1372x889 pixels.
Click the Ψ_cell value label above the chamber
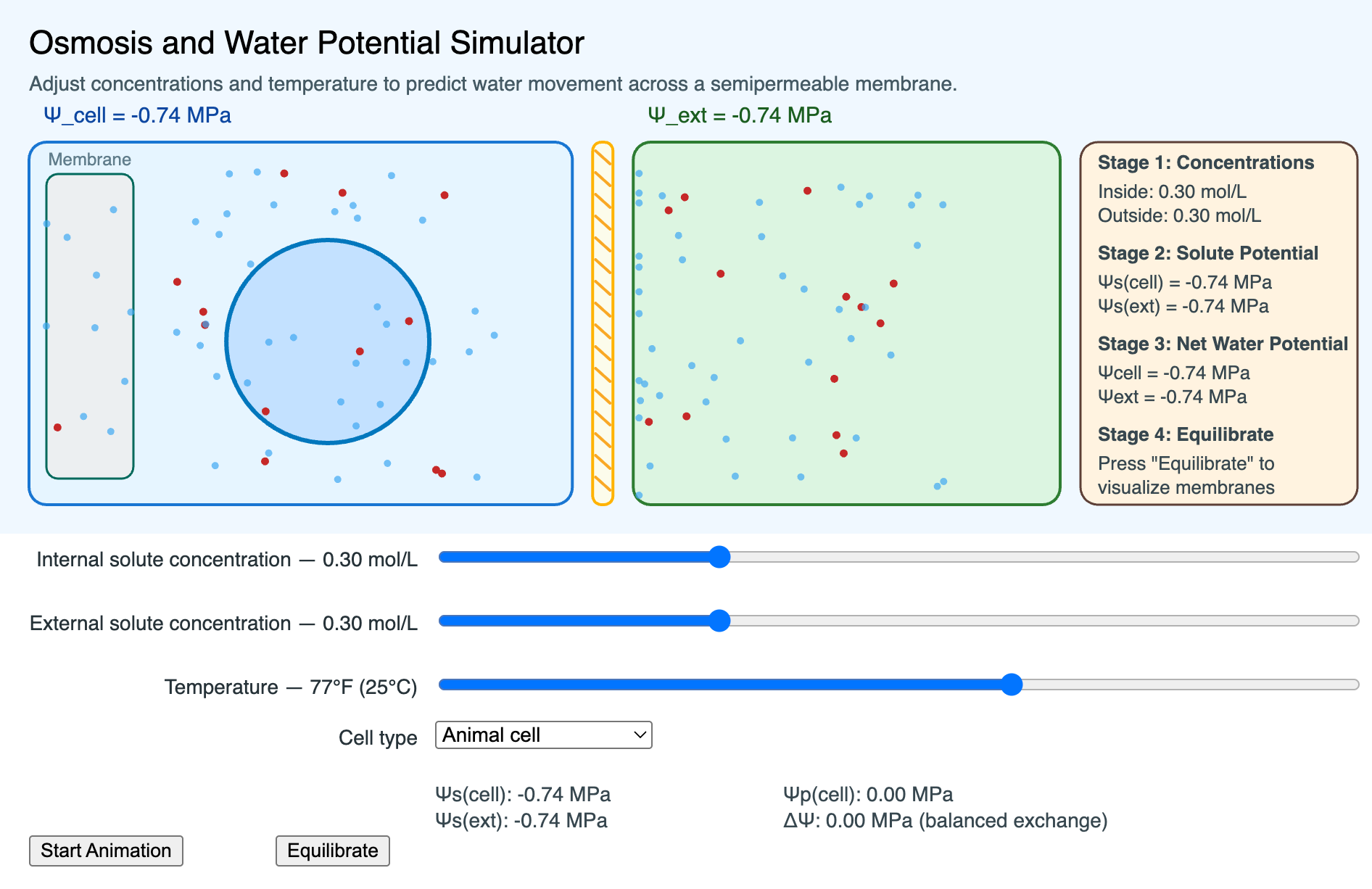[138, 115]
